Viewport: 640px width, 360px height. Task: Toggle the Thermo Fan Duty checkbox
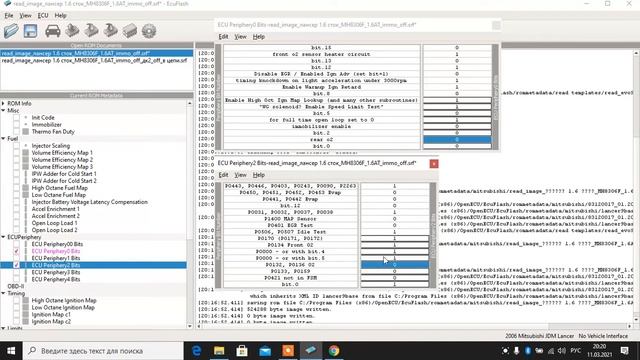point(16,131)
